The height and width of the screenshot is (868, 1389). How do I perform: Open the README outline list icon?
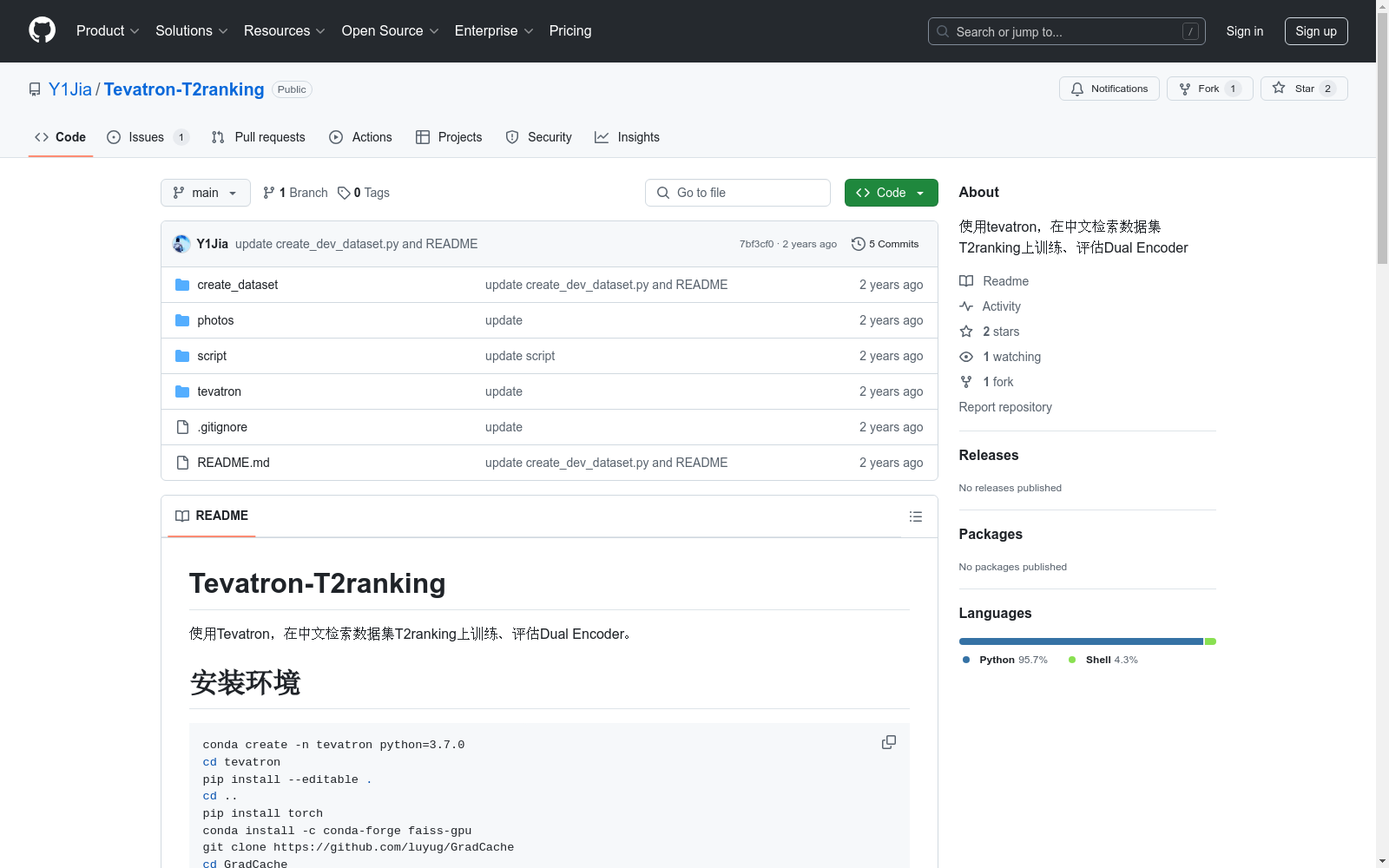[x=916, y=516]
